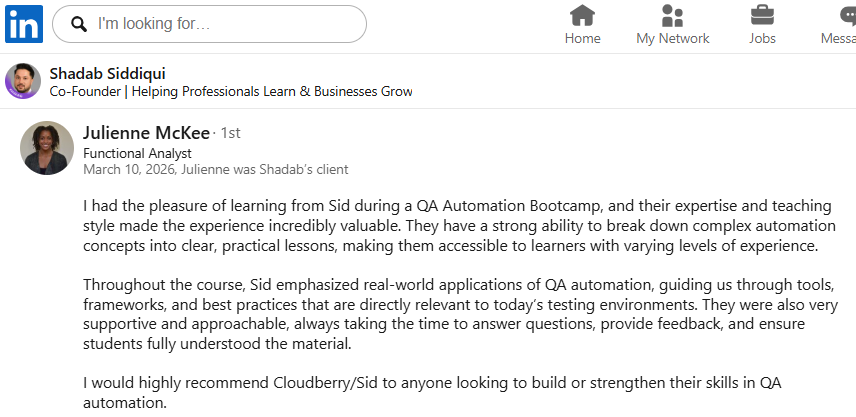Image resolution: width=856 pixels, height=417 pixels.
Task: Click the March 10, 2026 client relationship line
Action: tap(215, 169)
